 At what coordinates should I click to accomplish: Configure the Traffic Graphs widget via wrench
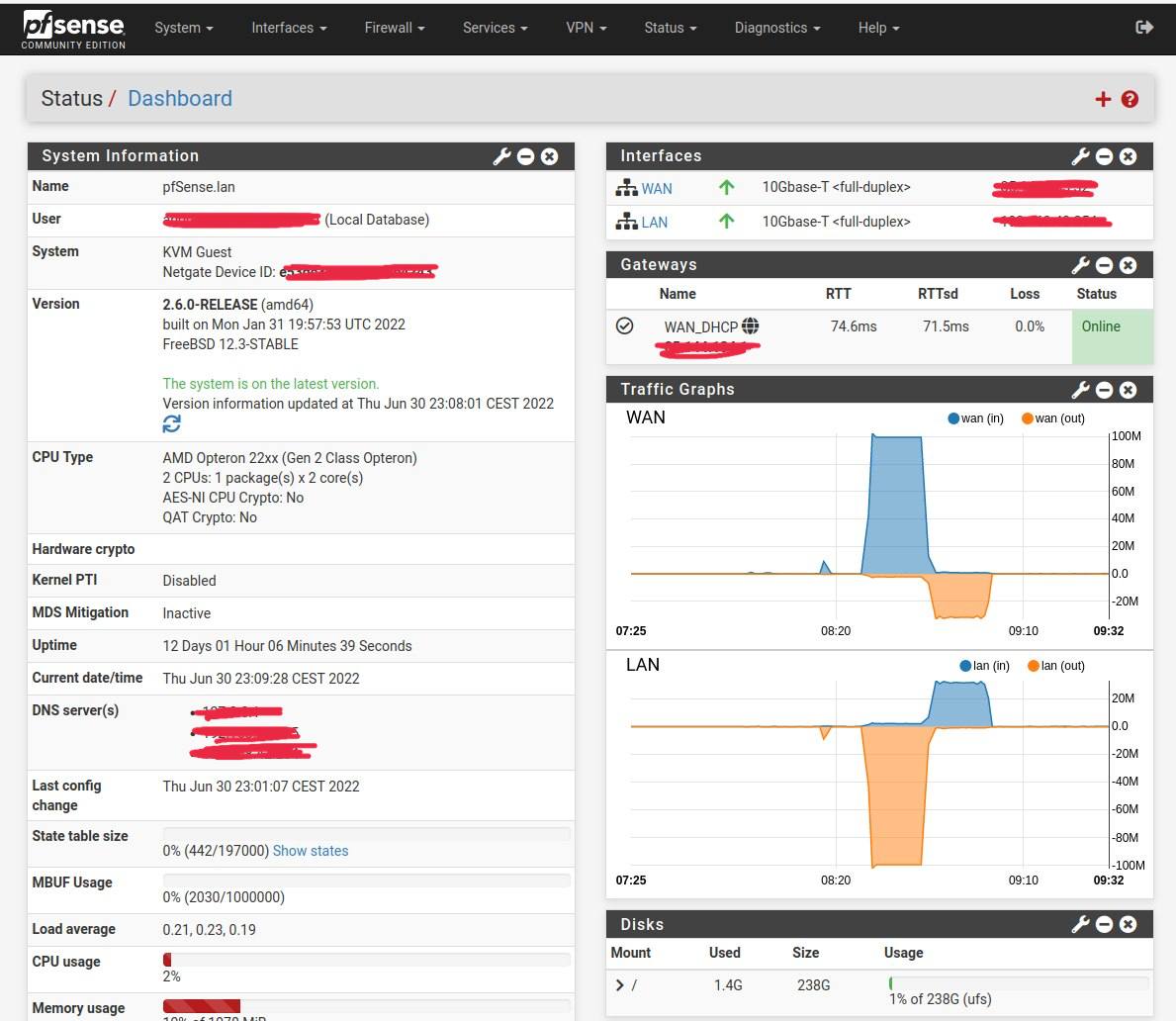[1080, 390]
